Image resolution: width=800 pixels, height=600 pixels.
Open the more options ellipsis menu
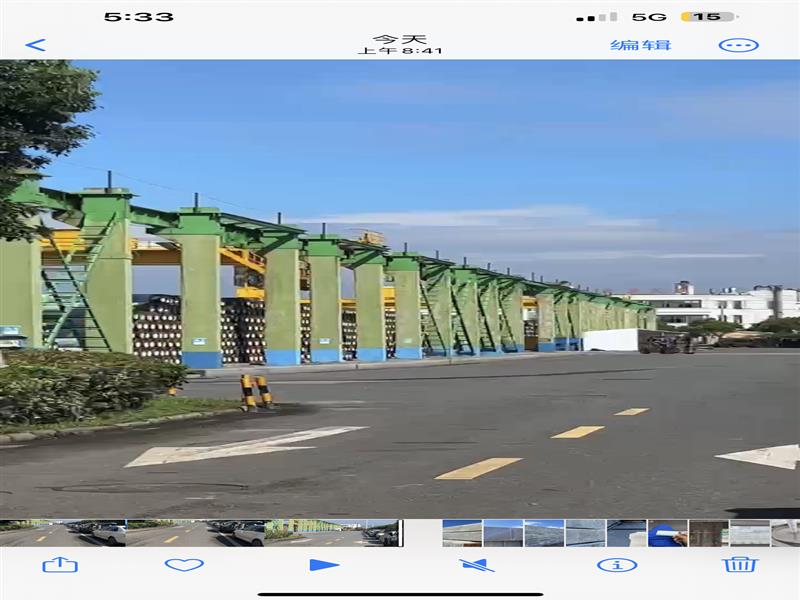(738, 45)
